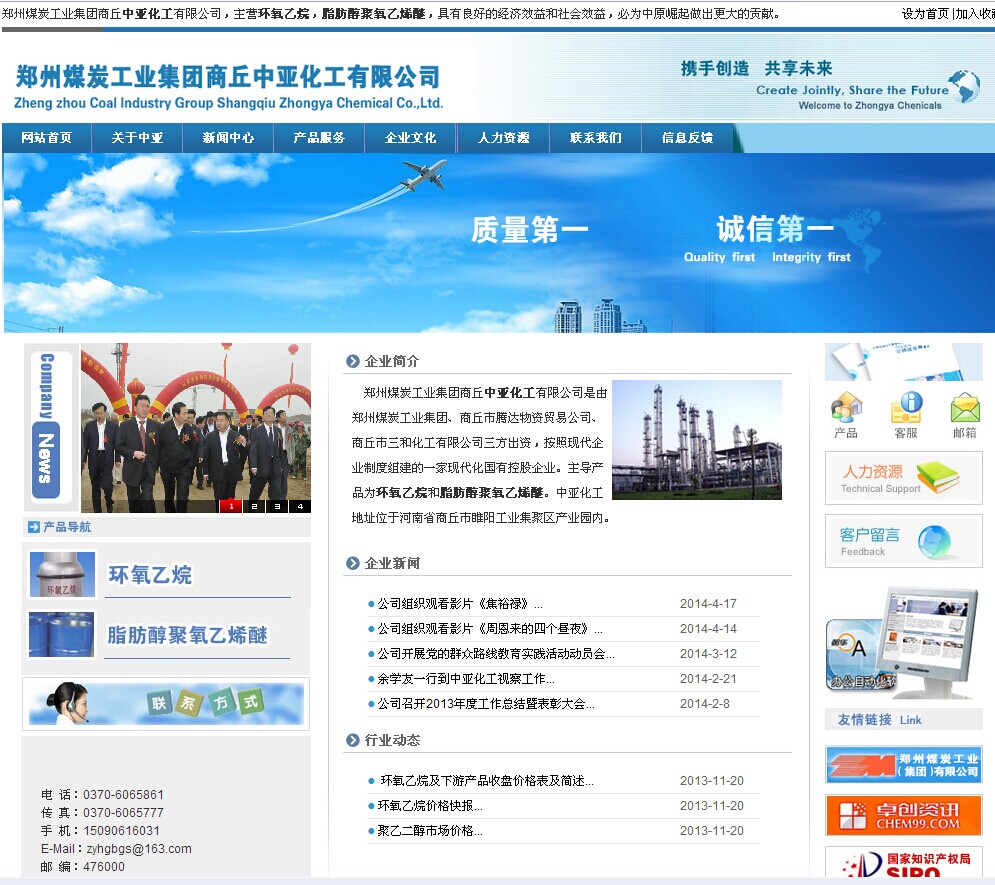Click the 质量第一 banner slogan

529,230
